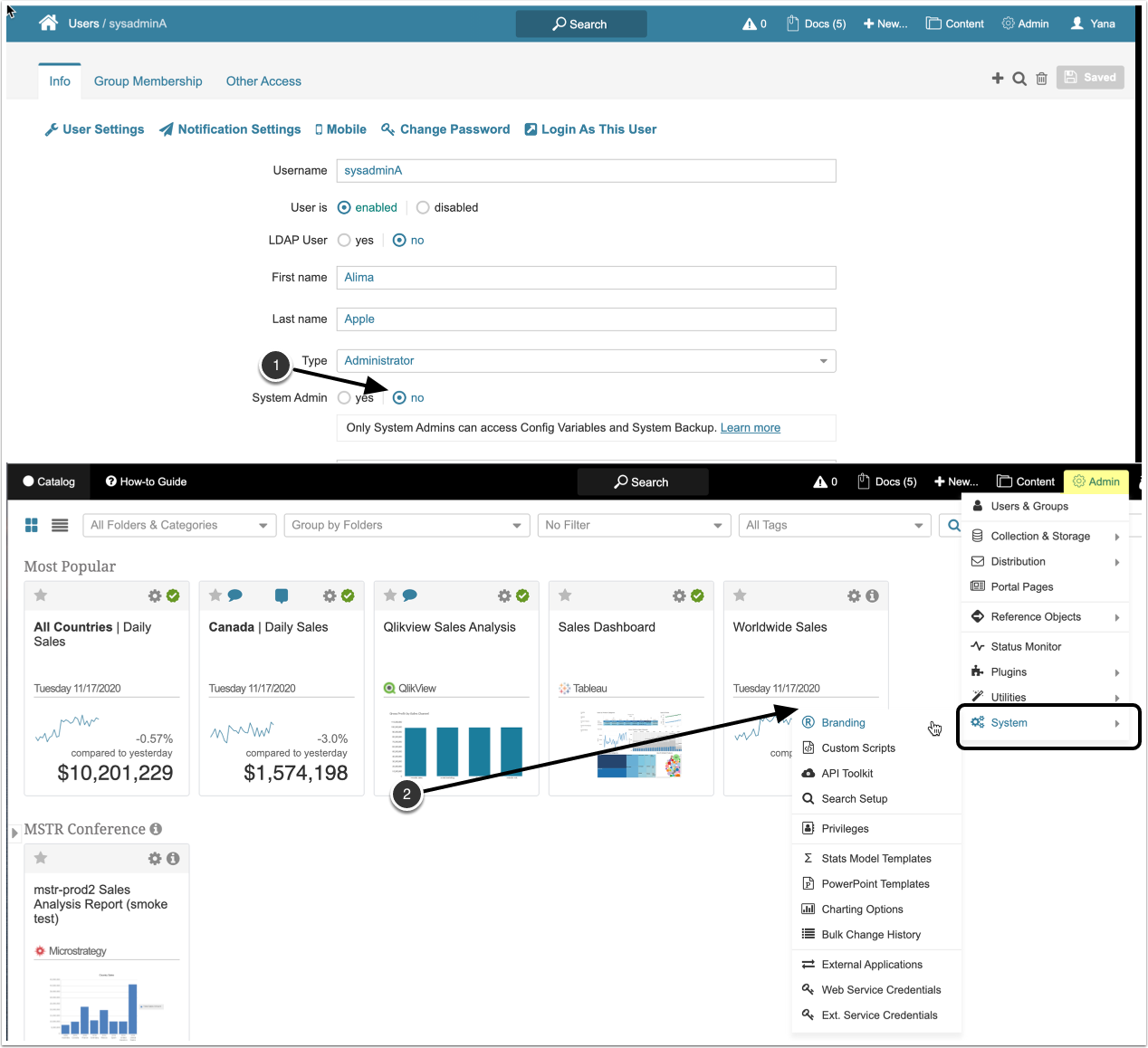Open the No Filter dropdown
The height and width of the screenshot is (1048, 1148).
click(634, 525)
